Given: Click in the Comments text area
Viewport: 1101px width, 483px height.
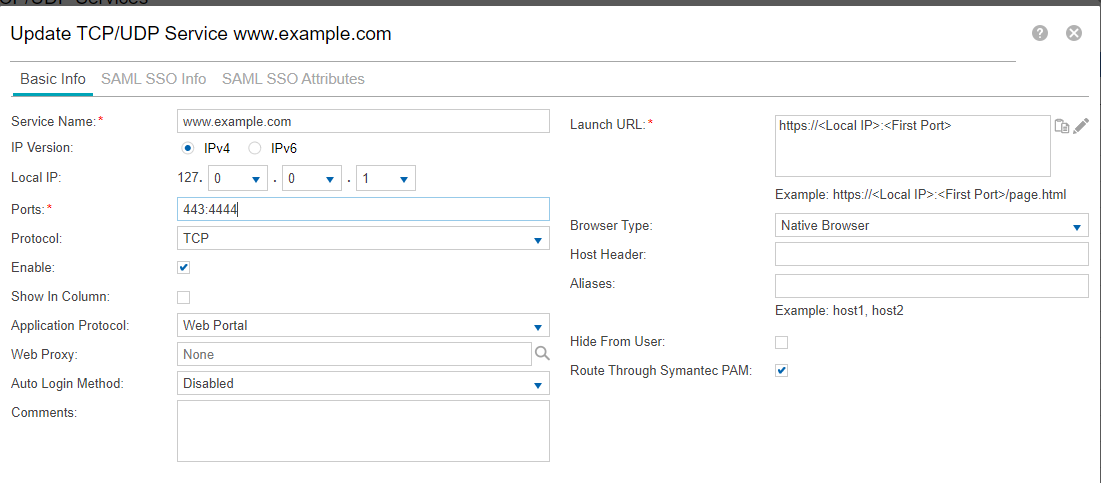Looking at the screenshot, I should click(x=363, y=431).
